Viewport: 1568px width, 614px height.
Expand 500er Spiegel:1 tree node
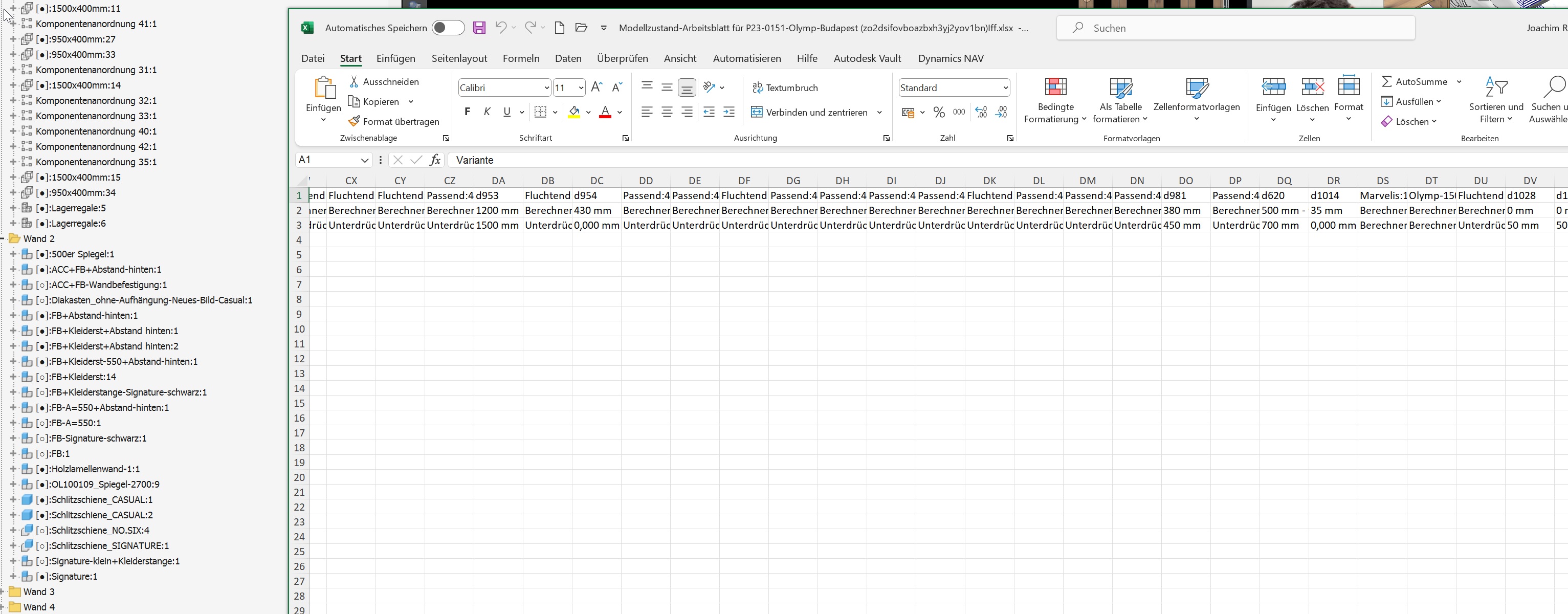(13, 254)
